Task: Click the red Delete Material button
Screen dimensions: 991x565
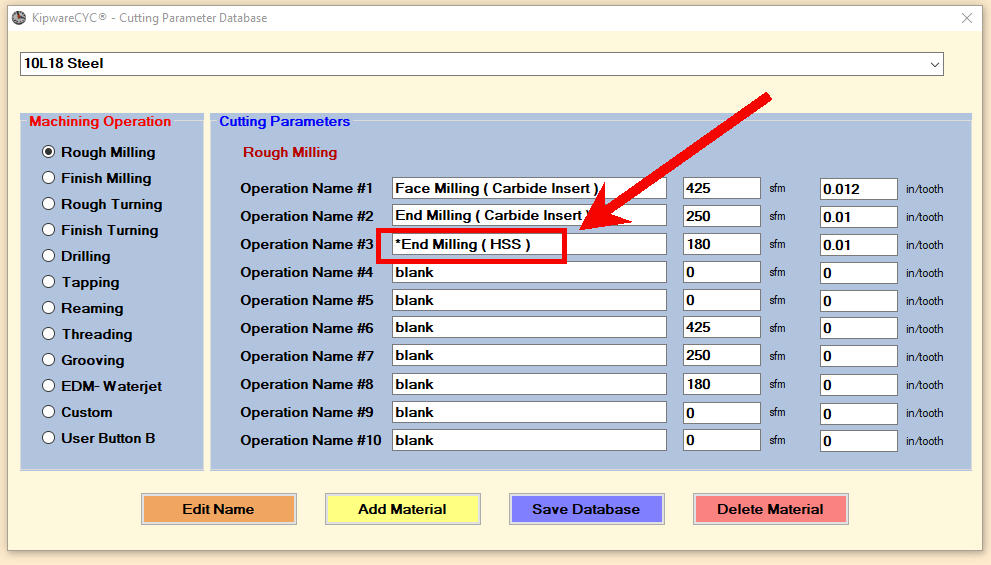Action: 770,509
